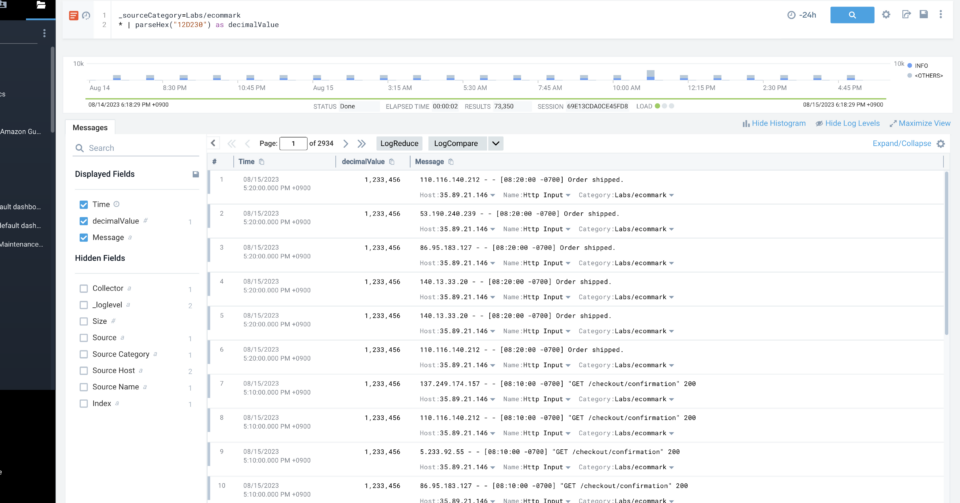Open Host dropdown in row 9
This screenshot has width=960, height=503.
click(492, 467)
